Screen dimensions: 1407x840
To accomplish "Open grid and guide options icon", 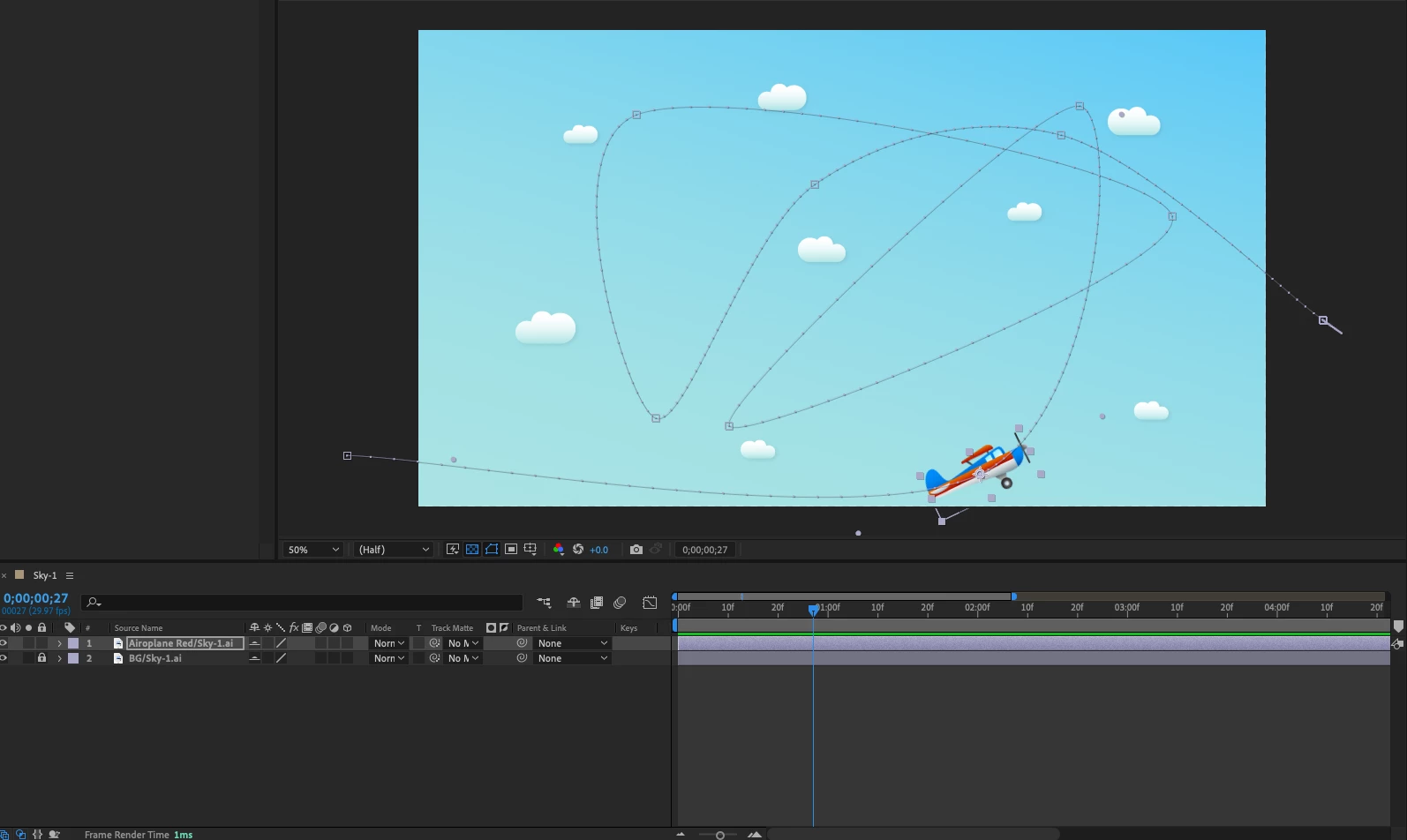I will click(x=530, y=550).
